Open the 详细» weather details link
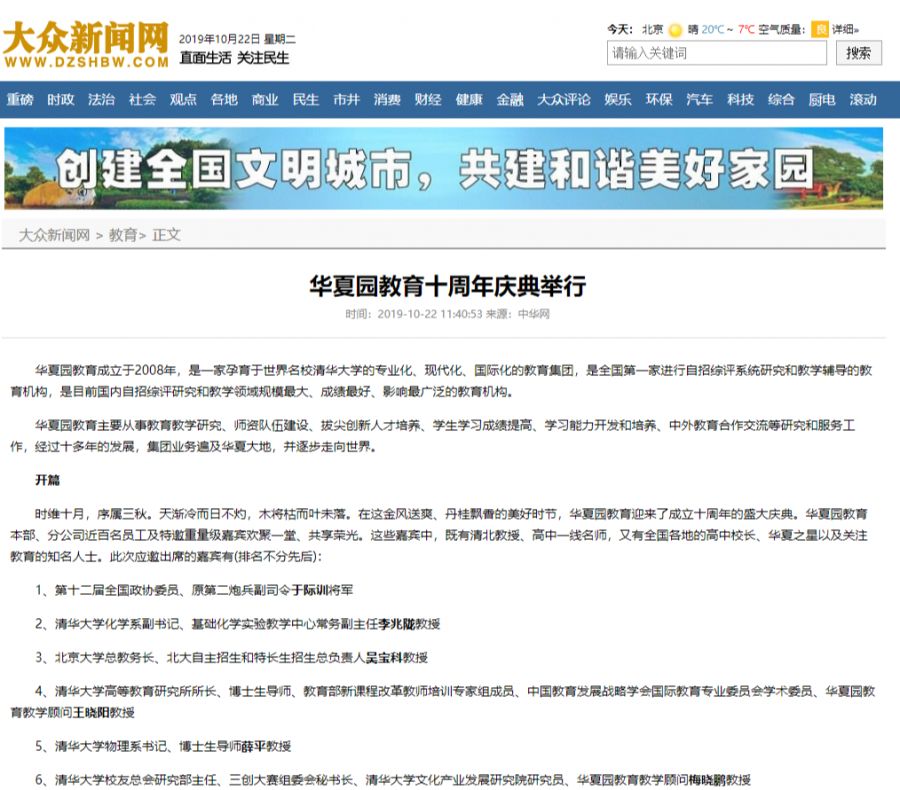 [x=845, y=29]
